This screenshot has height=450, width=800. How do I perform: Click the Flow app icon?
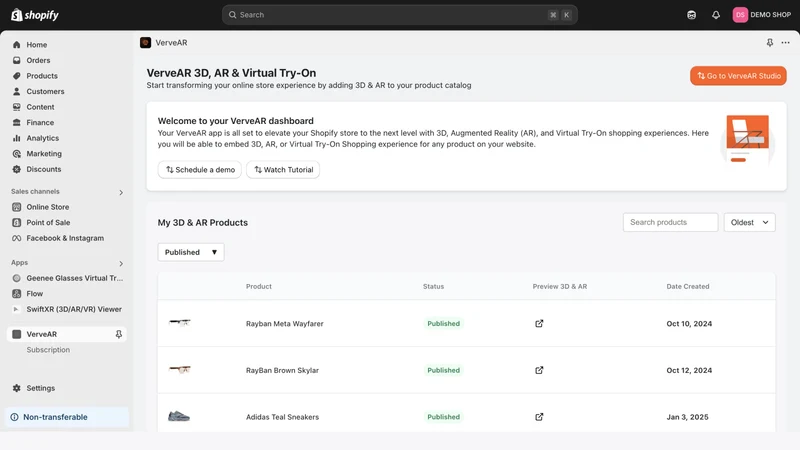(17, 294)
